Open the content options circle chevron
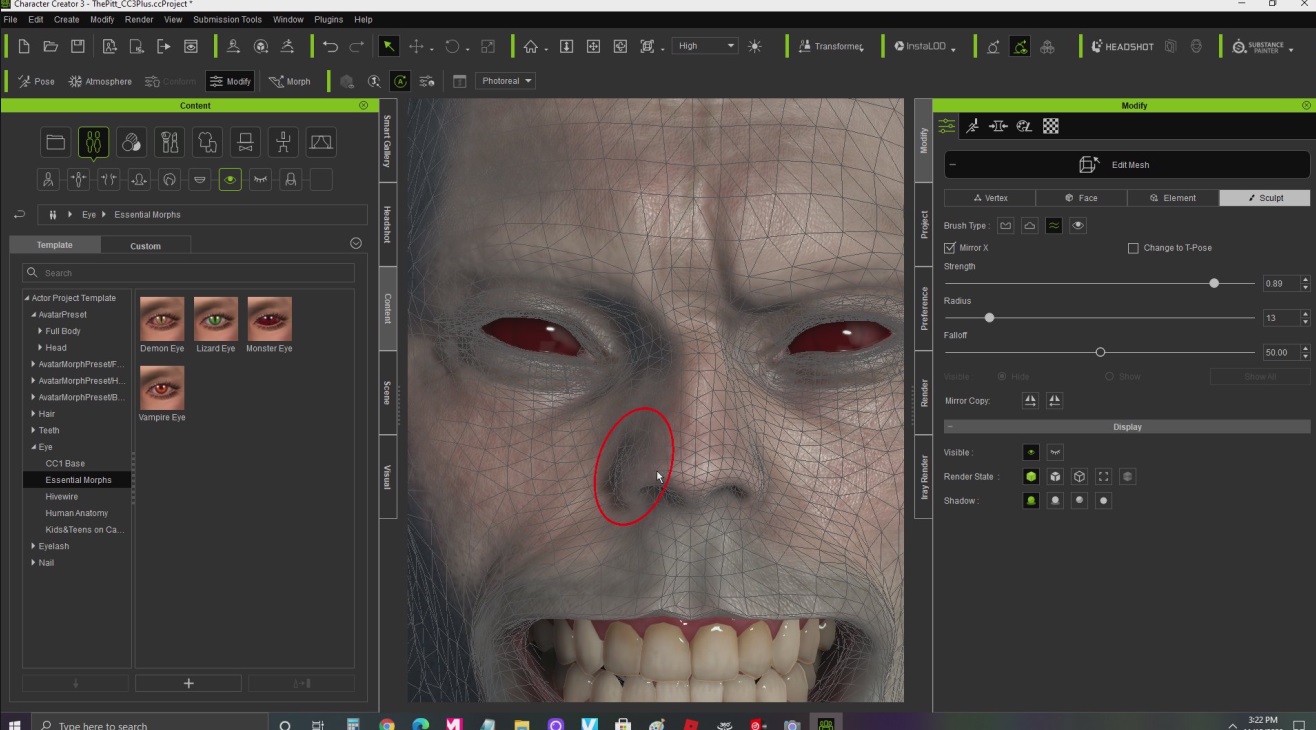This screenshot has height=730, width=1316. [x=356, y=243]
